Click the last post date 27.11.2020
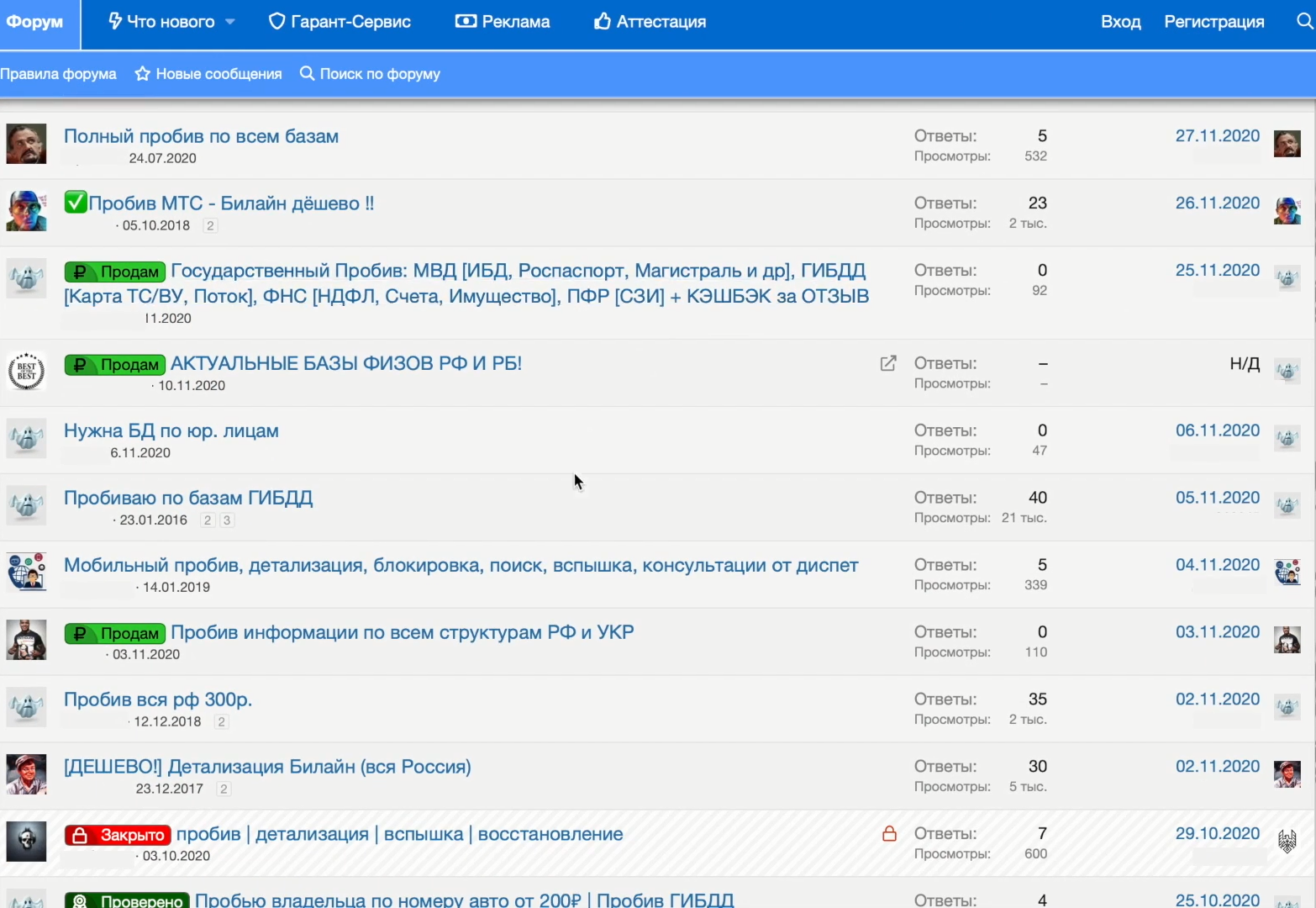This screenshot has width=1316, height=908. point(1217,136)
